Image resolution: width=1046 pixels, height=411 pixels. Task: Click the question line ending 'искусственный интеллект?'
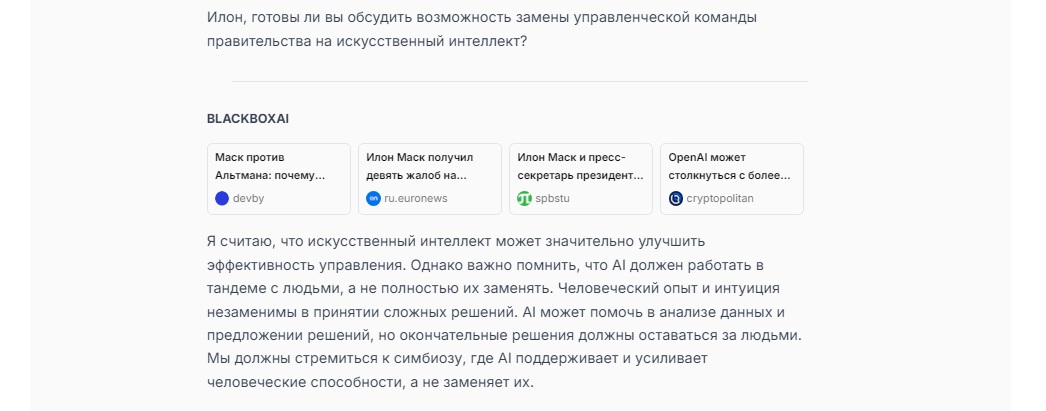point(366,42)
